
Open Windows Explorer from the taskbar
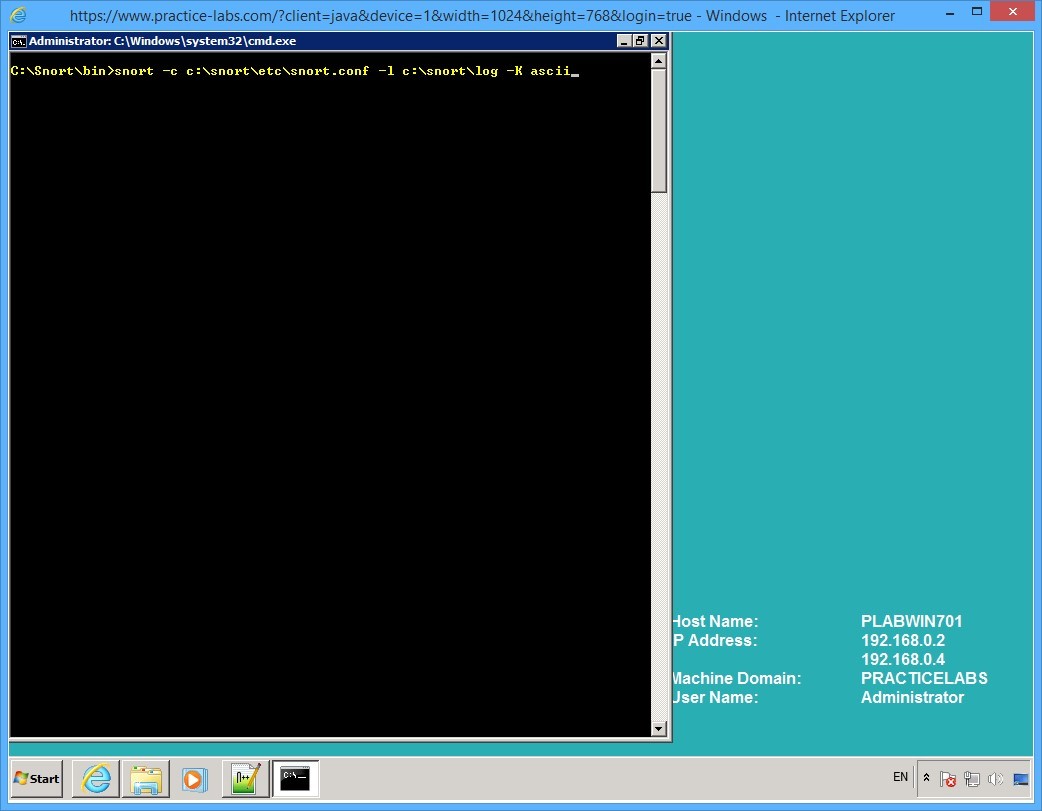tap(146, 778)
